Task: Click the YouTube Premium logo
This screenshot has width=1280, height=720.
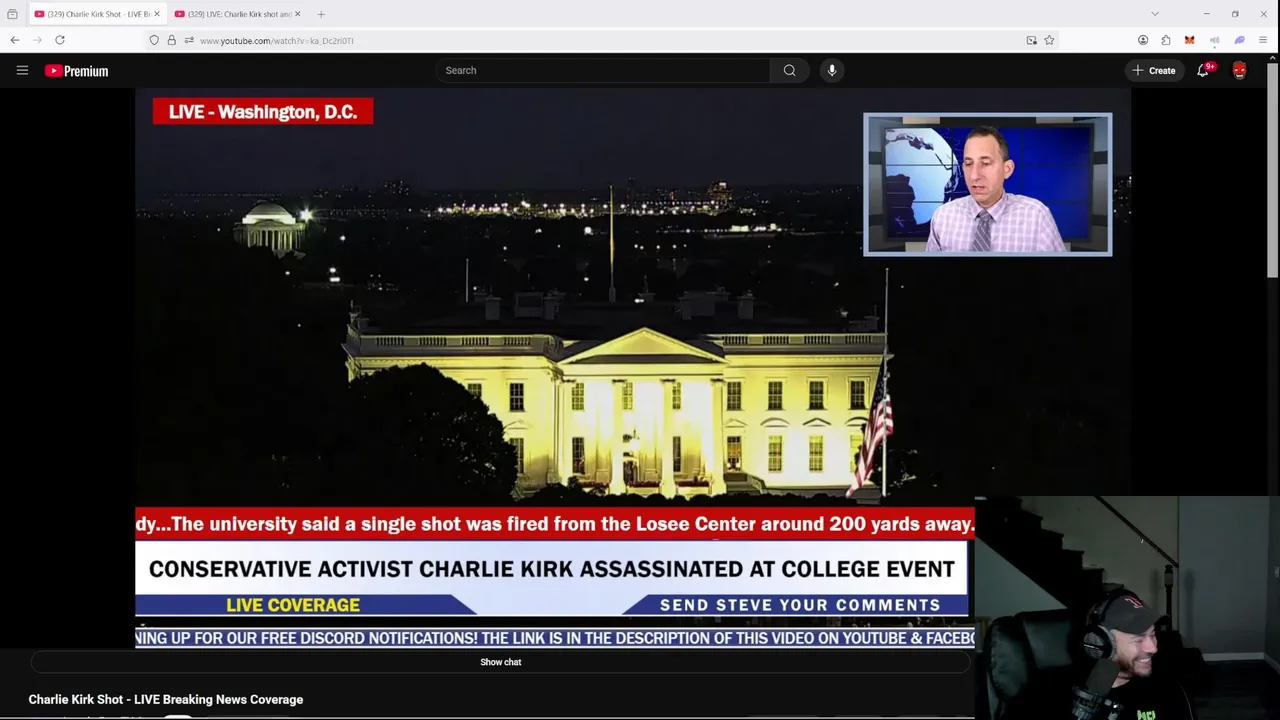Action: 77,71
